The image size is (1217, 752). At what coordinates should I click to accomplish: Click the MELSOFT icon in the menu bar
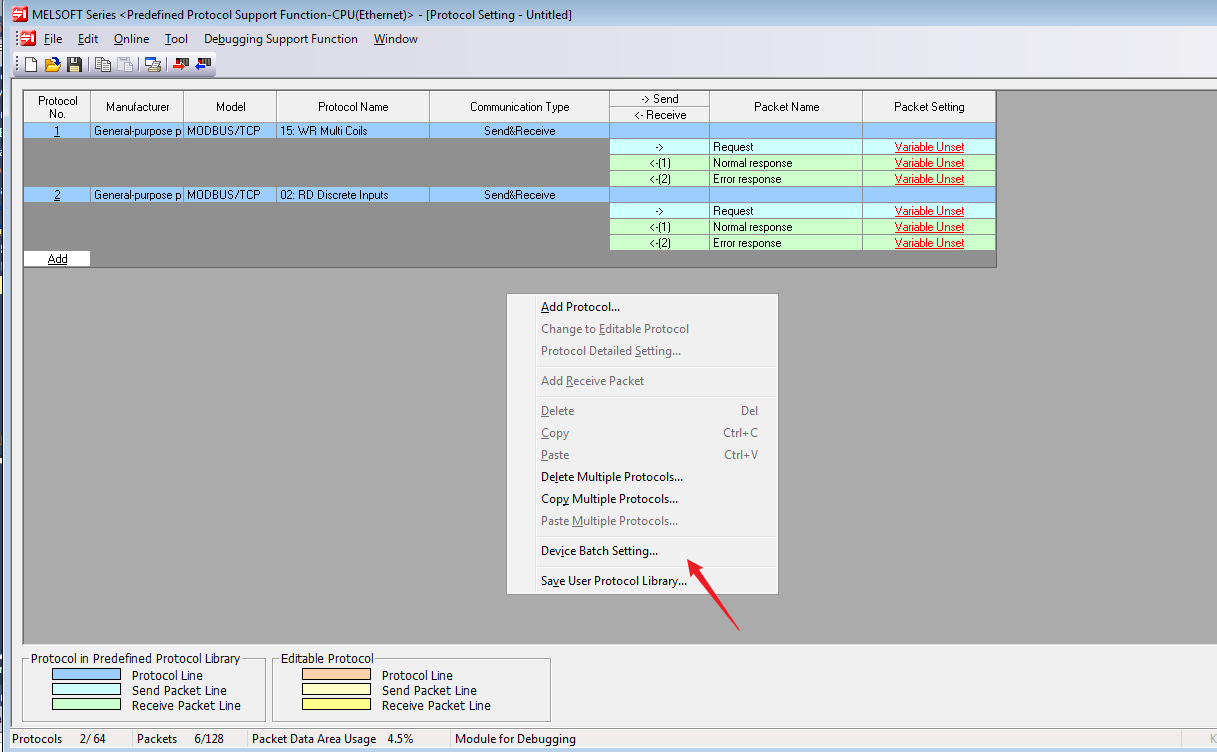point(27,39)
